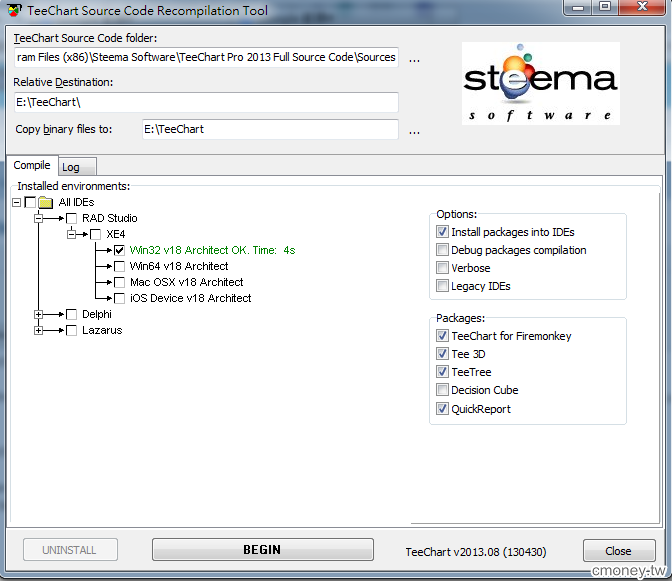The height and width of the screenshot is (581, 672).
Task: Click the Close button at bottom right
Action: (619, 551)
